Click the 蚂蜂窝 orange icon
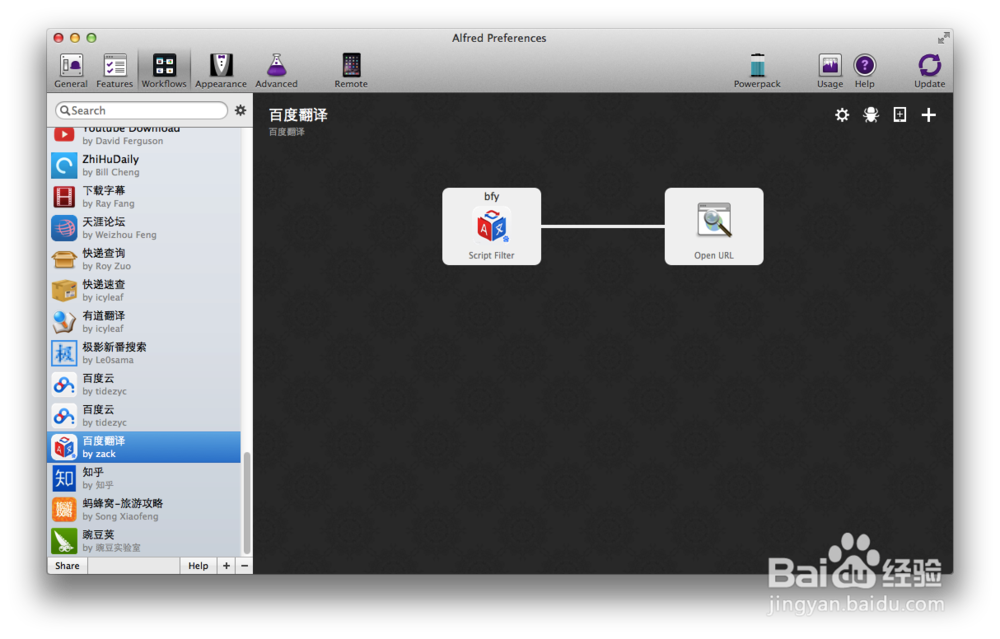The height and width of the screenshot is (639, 1000). click(x=64, y=510)
